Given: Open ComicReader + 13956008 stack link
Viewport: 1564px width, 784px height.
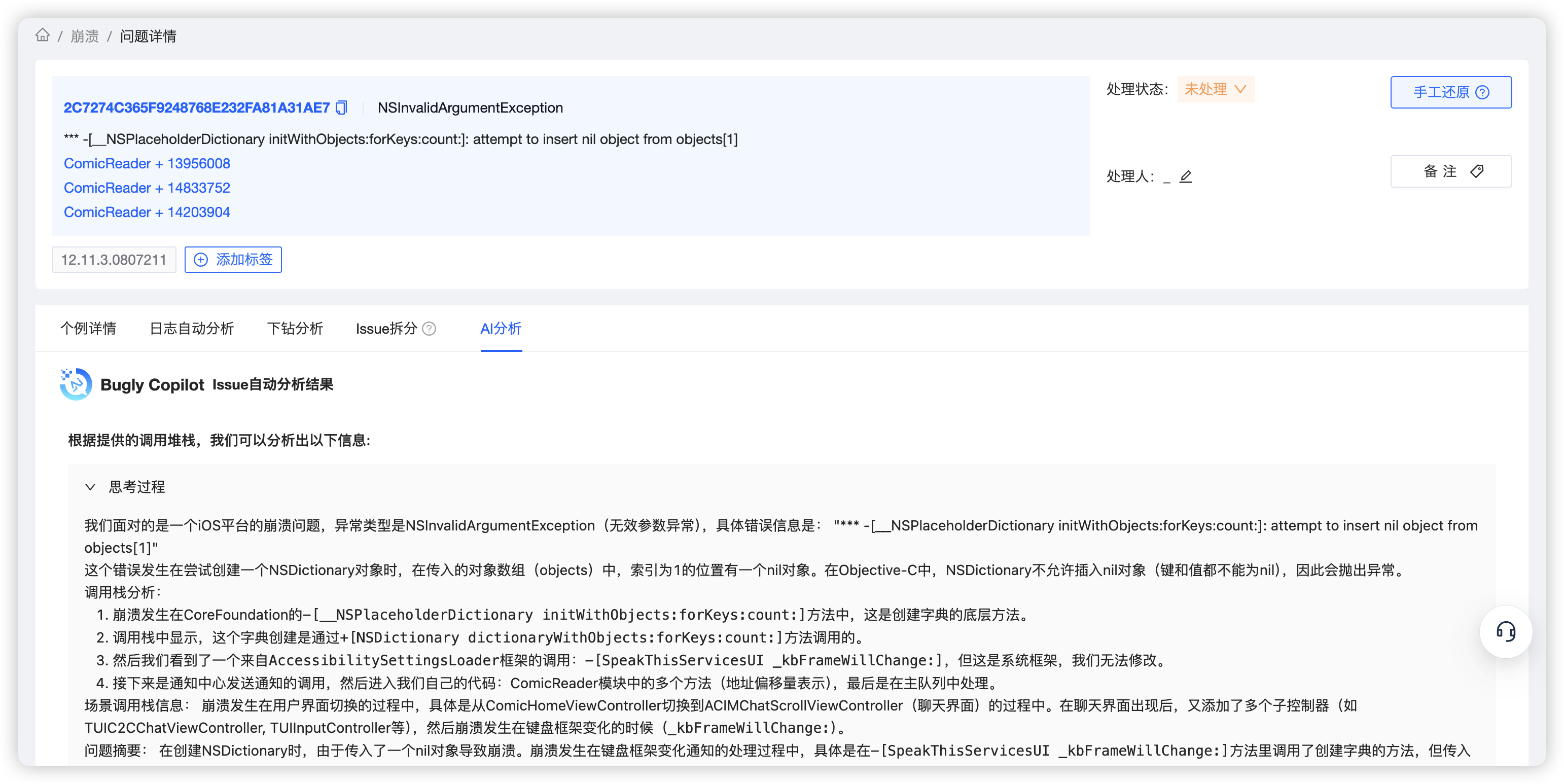Looking at the screenshot, I should (147, 163).
